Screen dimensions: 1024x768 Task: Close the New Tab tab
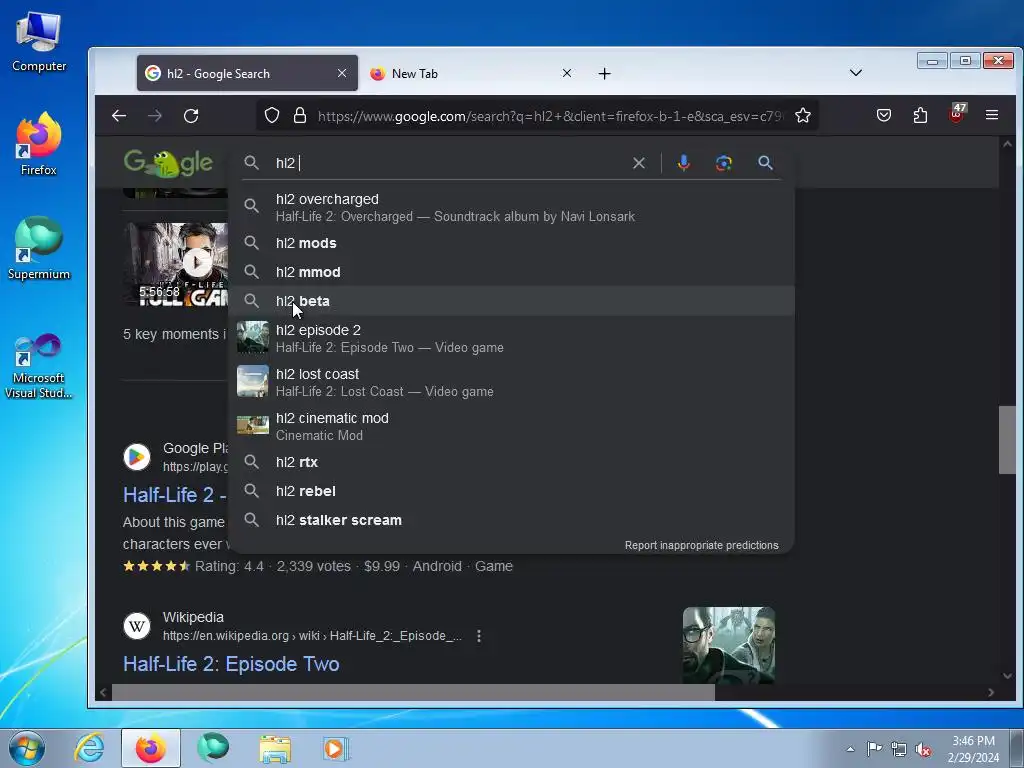pyautogui.click(x=567, y=73)
